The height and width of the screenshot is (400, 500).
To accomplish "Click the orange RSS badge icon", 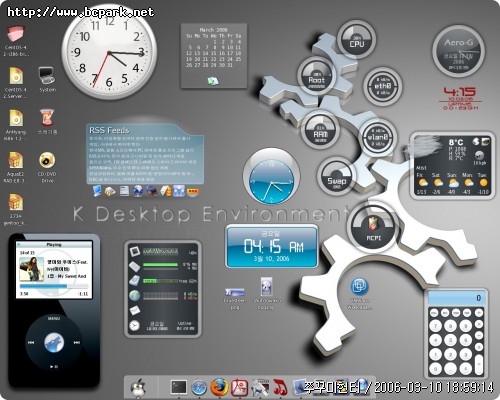I will 193,191.
